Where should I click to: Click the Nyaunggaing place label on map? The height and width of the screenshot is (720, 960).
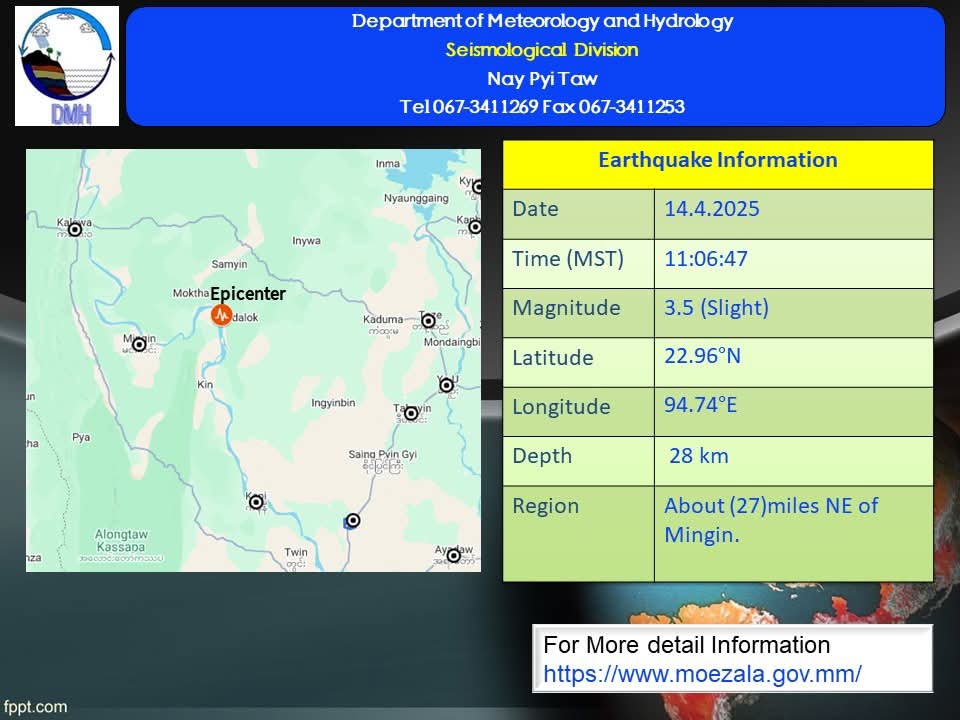[x=416, y=198]
